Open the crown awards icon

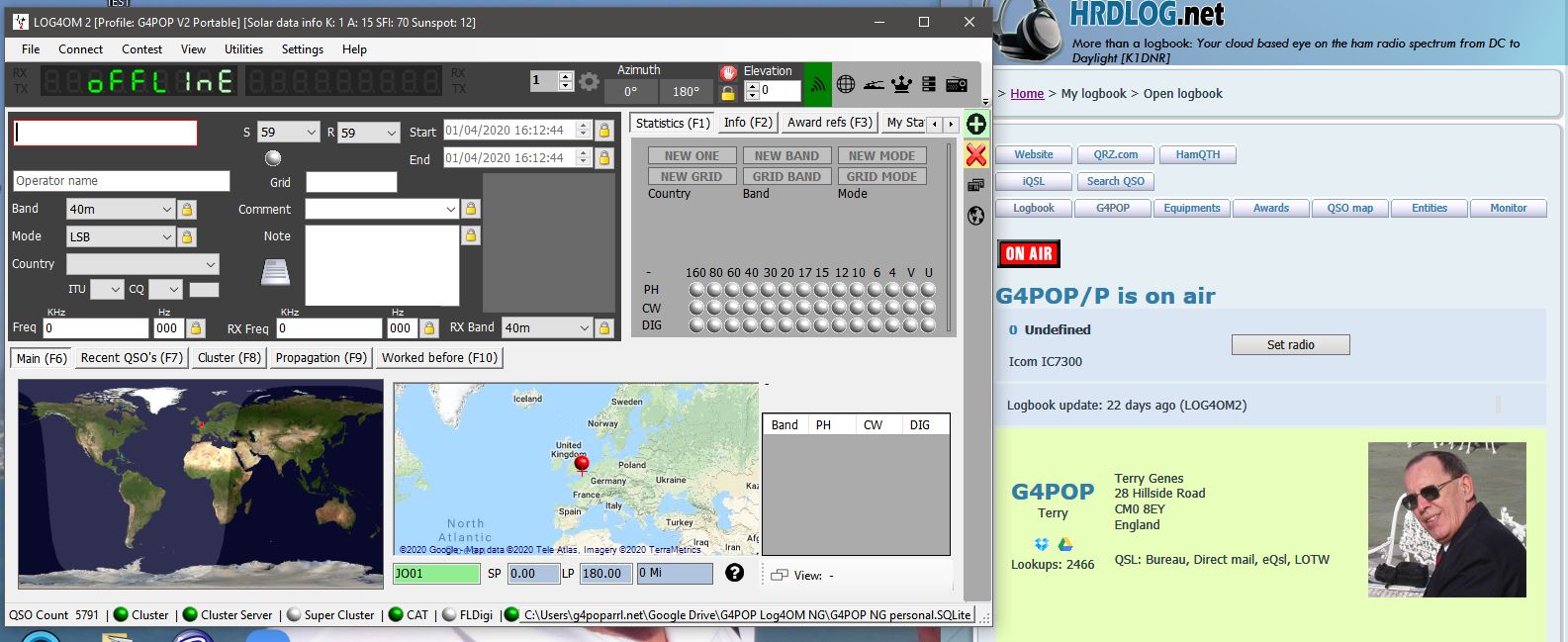901,84
